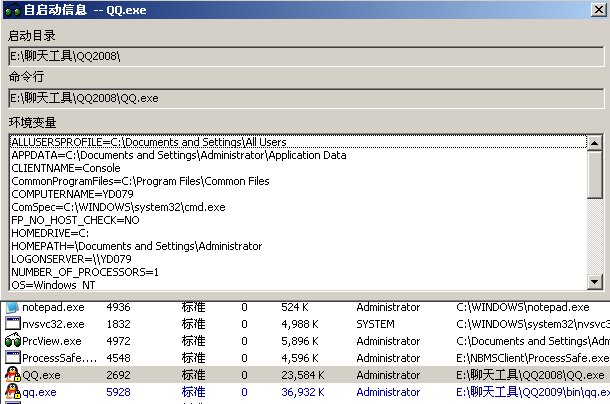Click the ProcessSafe.exe window icon

(12, 358)
